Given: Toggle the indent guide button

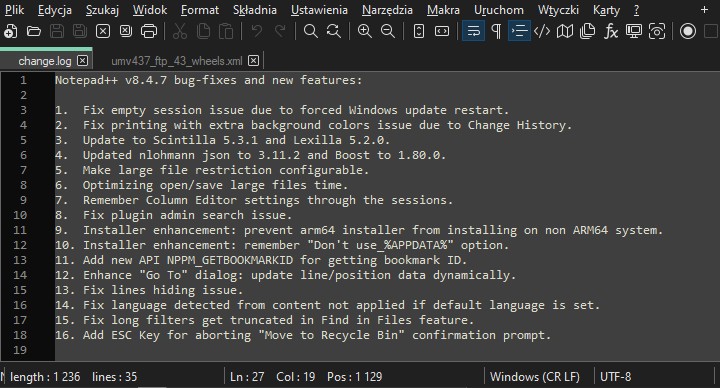Looking at the screenshot, I should 519,31.
